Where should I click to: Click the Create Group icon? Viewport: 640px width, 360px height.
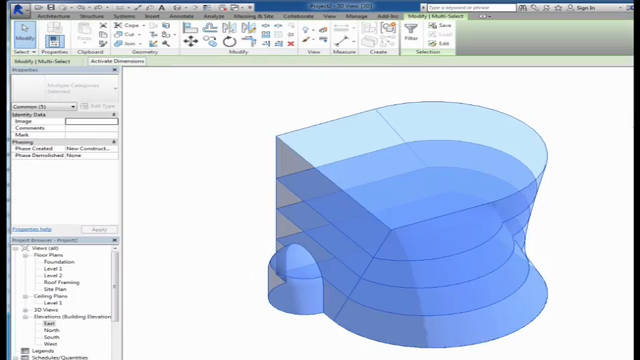coord(388,28)
